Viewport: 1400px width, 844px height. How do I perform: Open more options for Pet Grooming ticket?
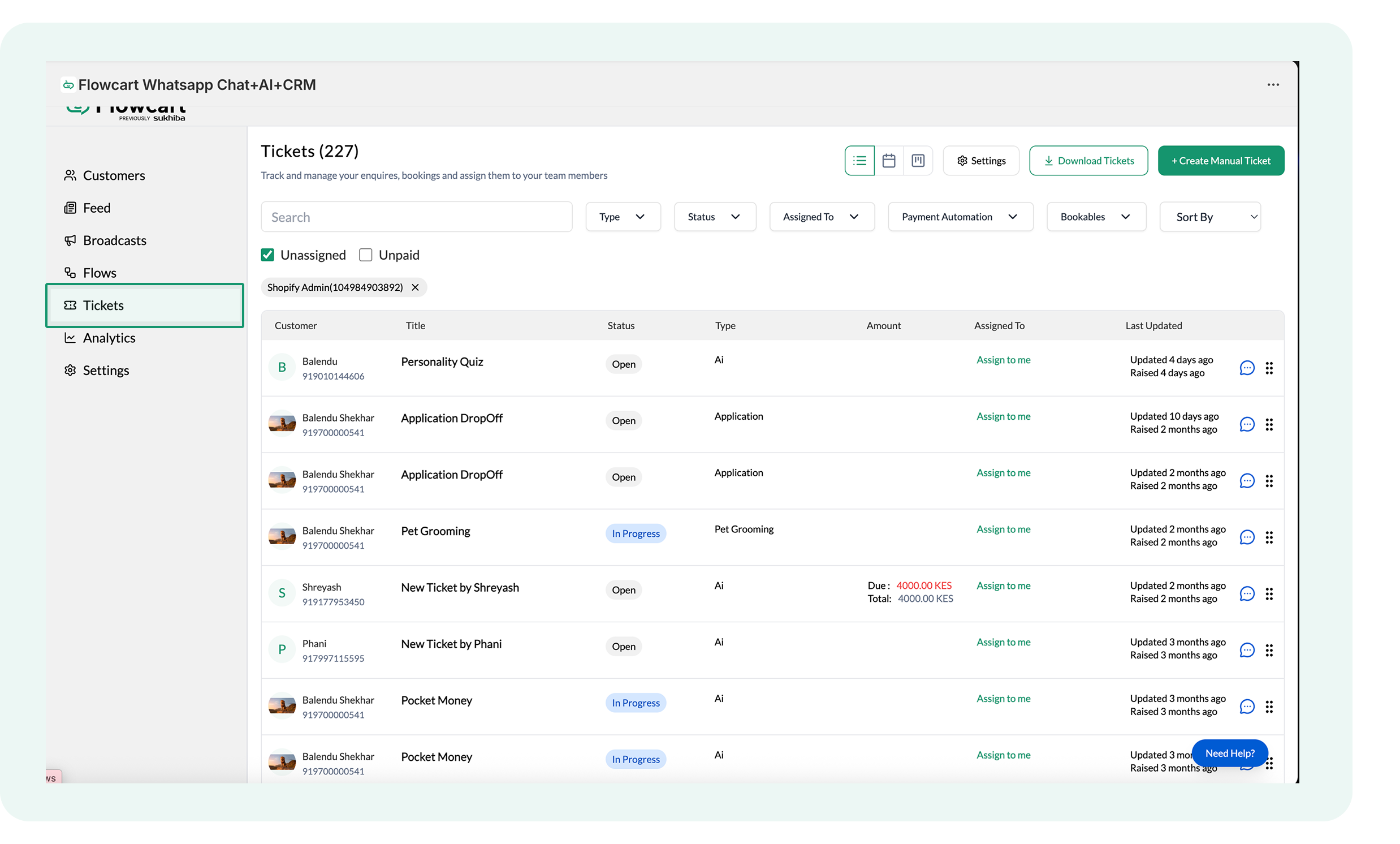pyautogui.click(x=1269, y=537)
